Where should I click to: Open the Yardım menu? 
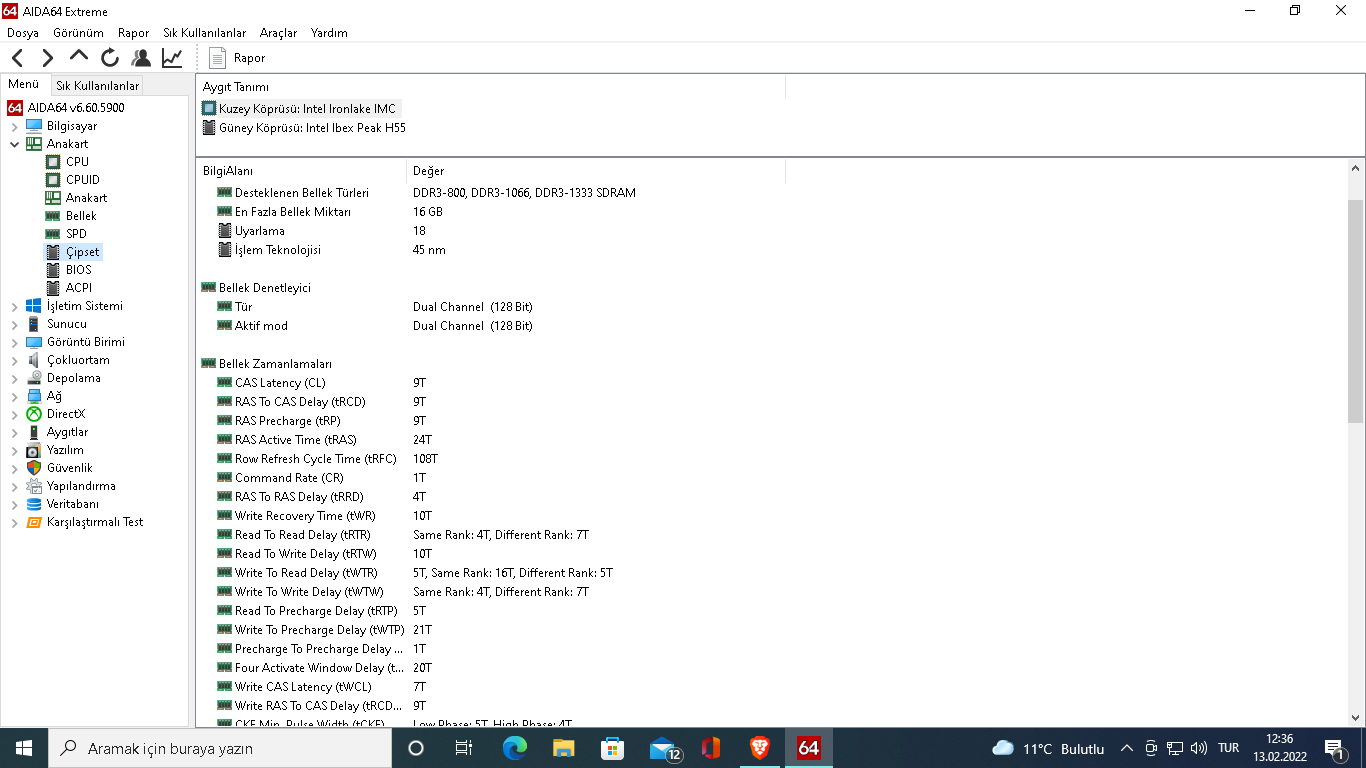(329, 33)
